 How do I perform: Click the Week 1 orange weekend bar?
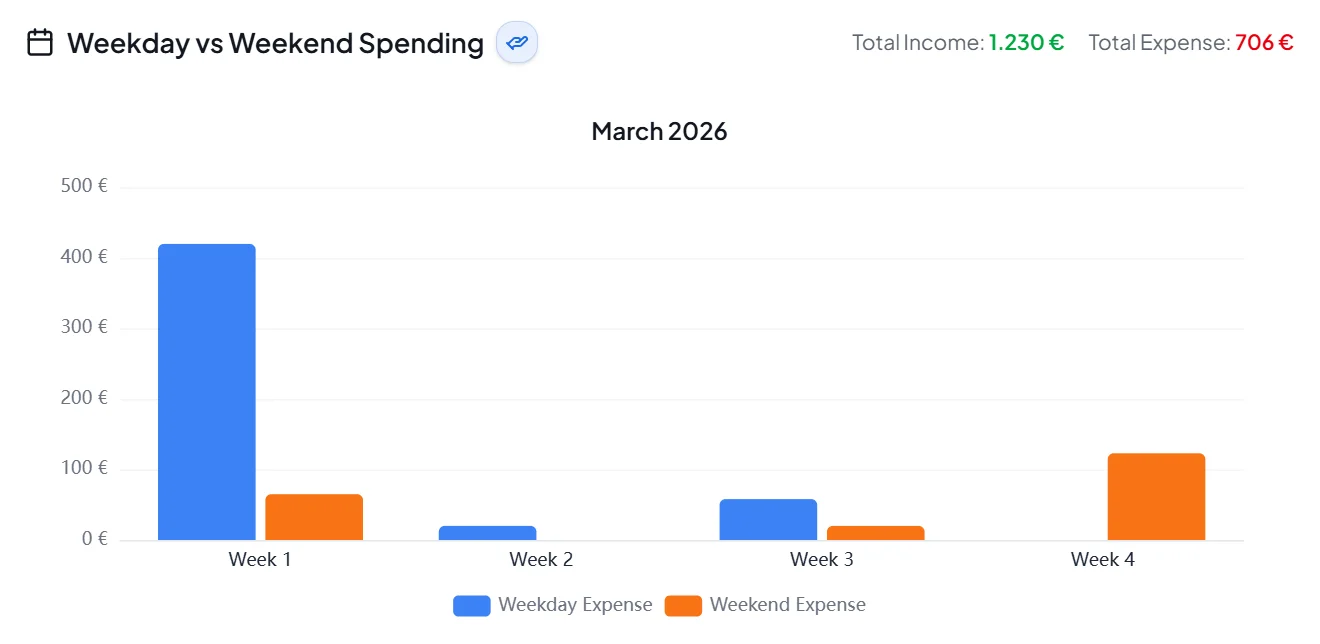313,516
